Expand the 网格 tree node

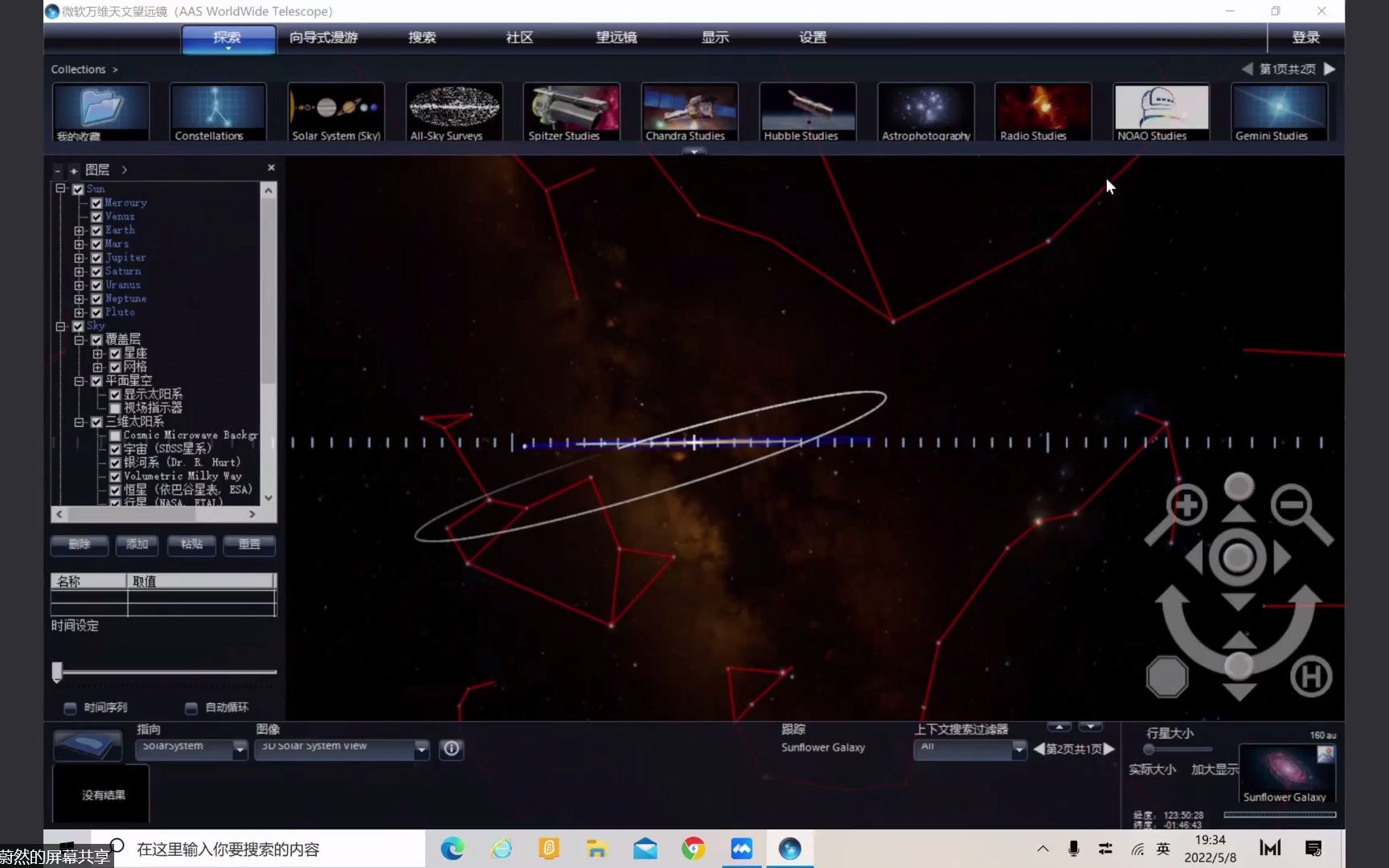click(x=97, y=367)
